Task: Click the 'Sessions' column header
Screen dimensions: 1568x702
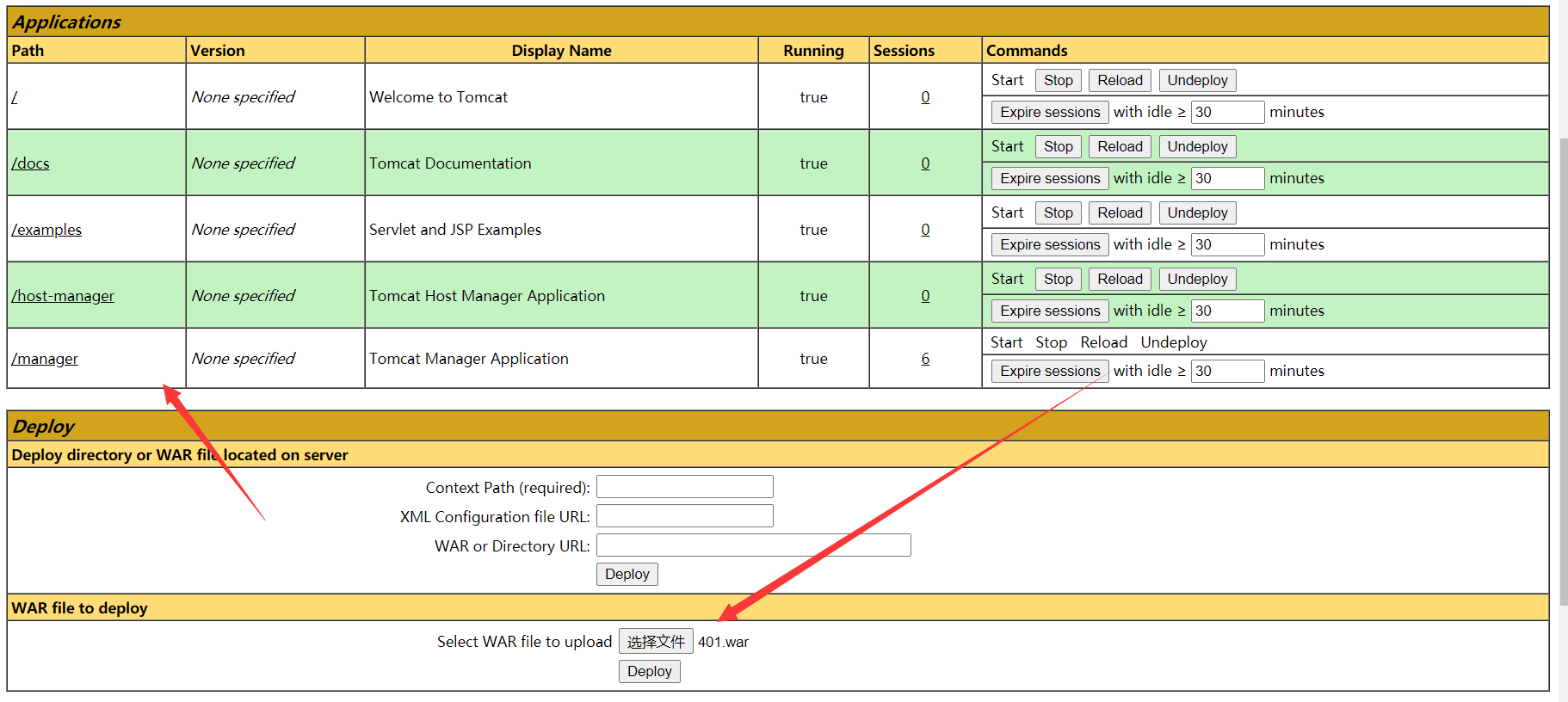Action: coord(904,51)
